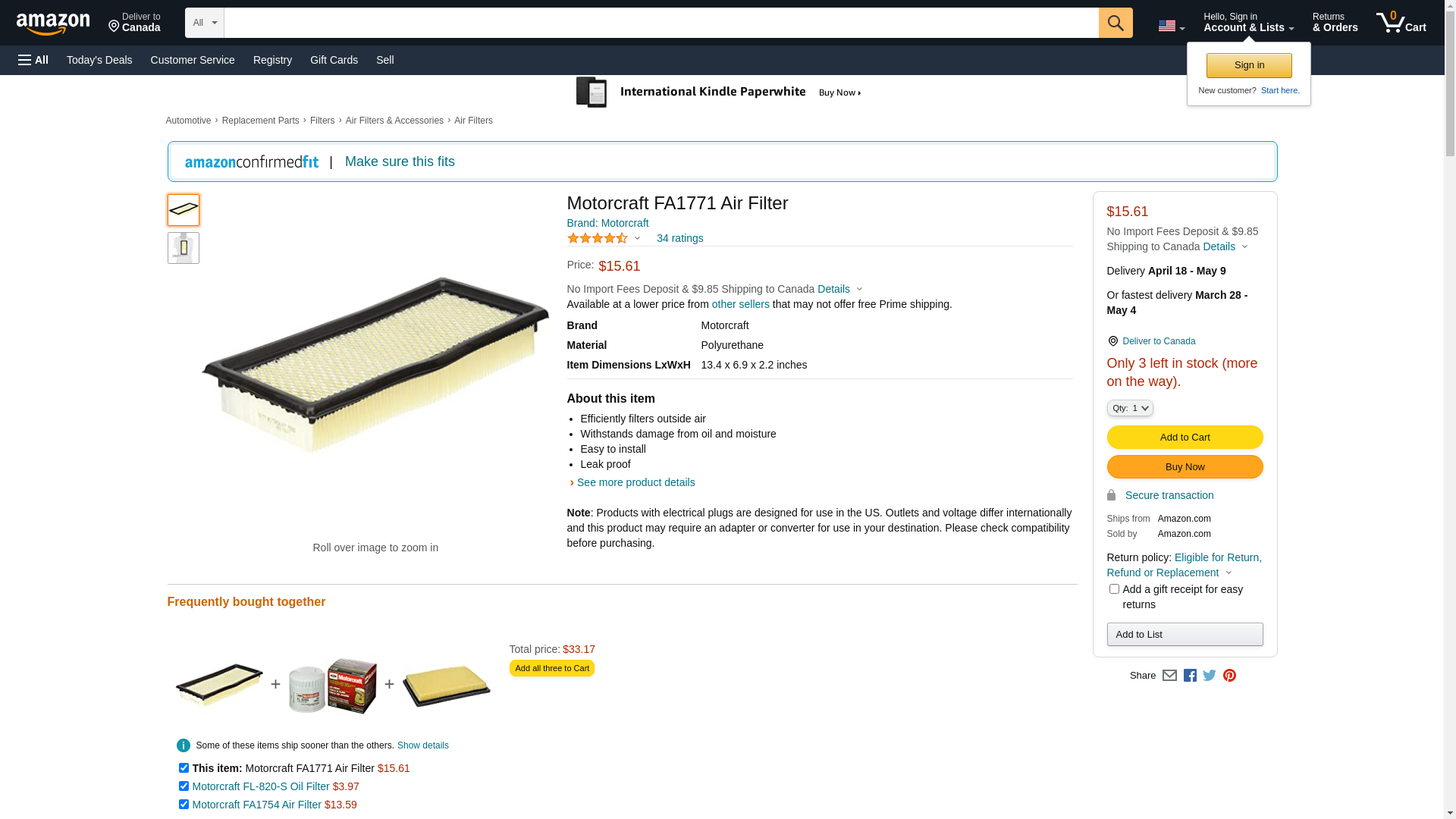
Task: Open the country flag language selector
Action: [1171, 26]
